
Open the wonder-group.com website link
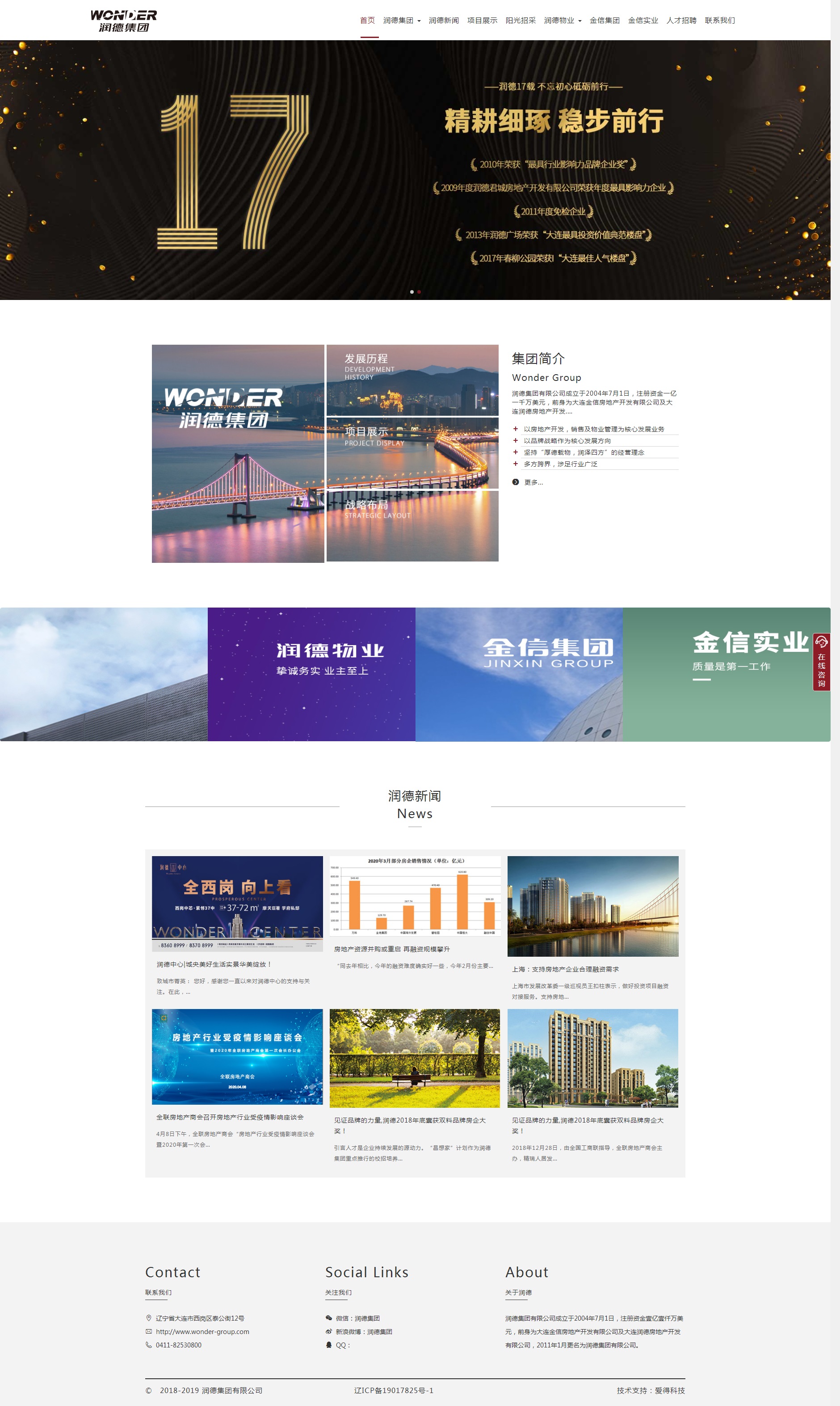click(202, 1331)
